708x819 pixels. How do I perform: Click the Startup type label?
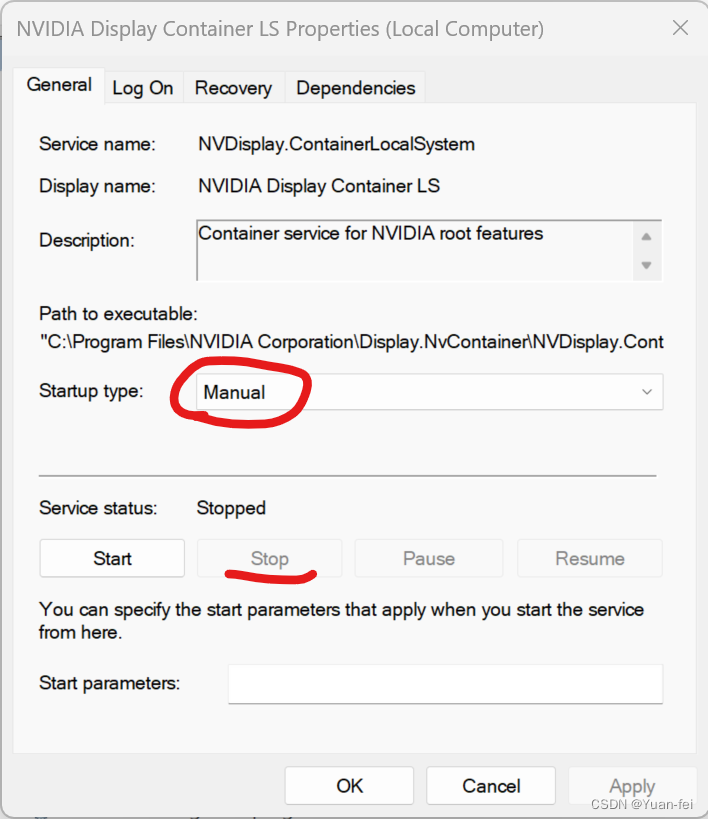(x=91, y=391)
